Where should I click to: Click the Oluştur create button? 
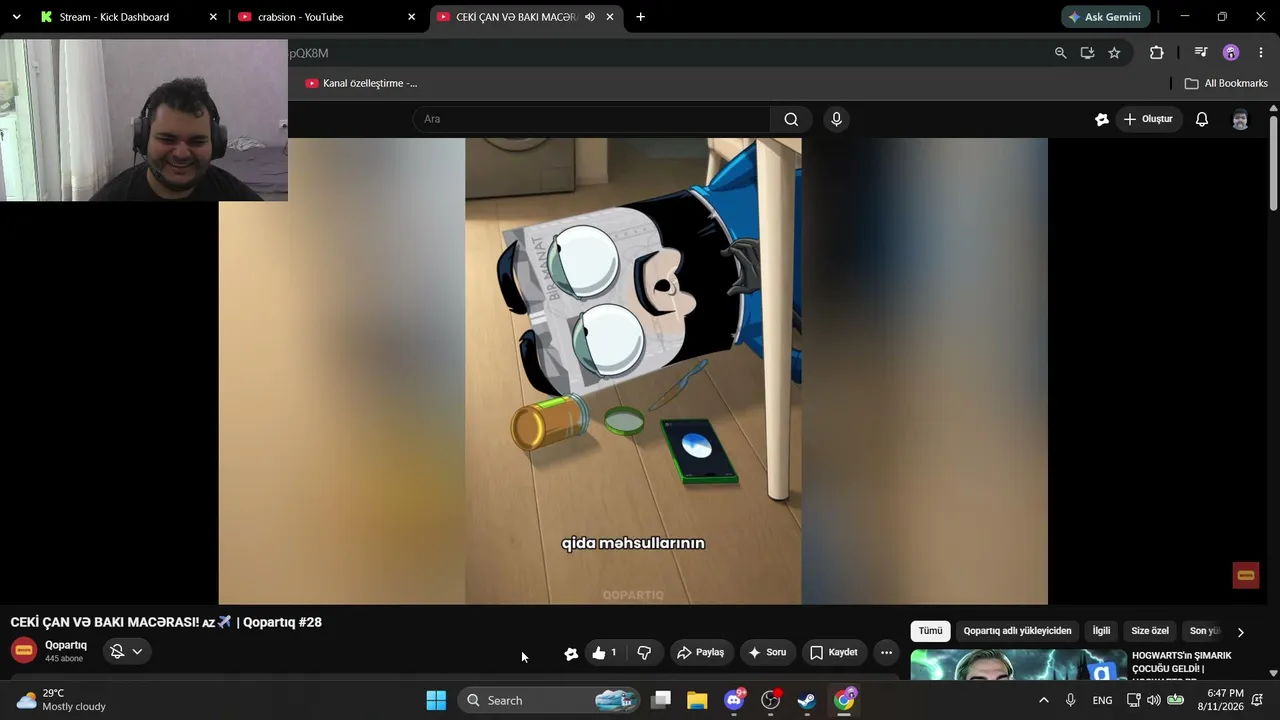1148,119
